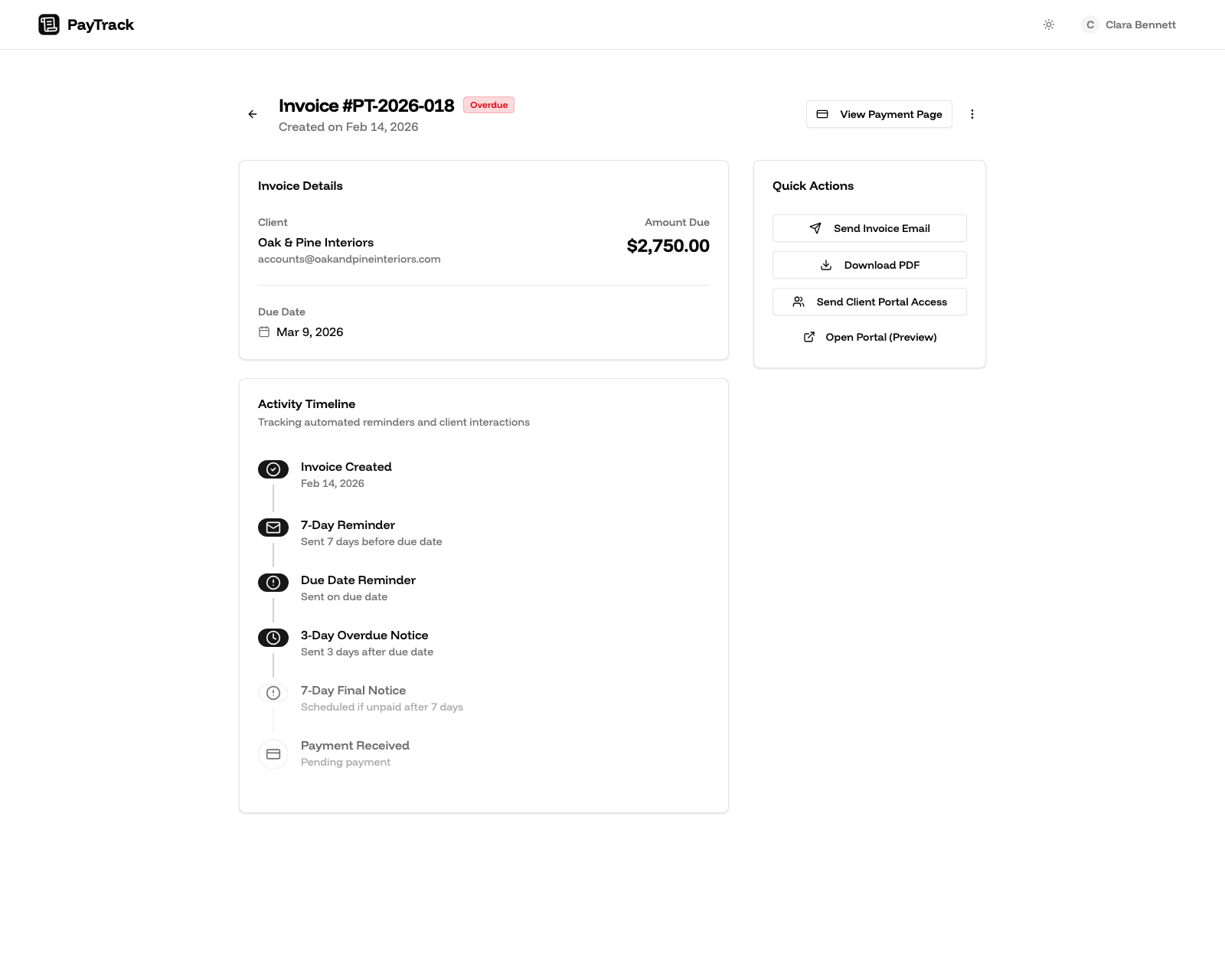Viewport: 1225px width, 980px height.
Task: Click the alert icon on Due Date Reminder
Action: click(x=273, y=583)
